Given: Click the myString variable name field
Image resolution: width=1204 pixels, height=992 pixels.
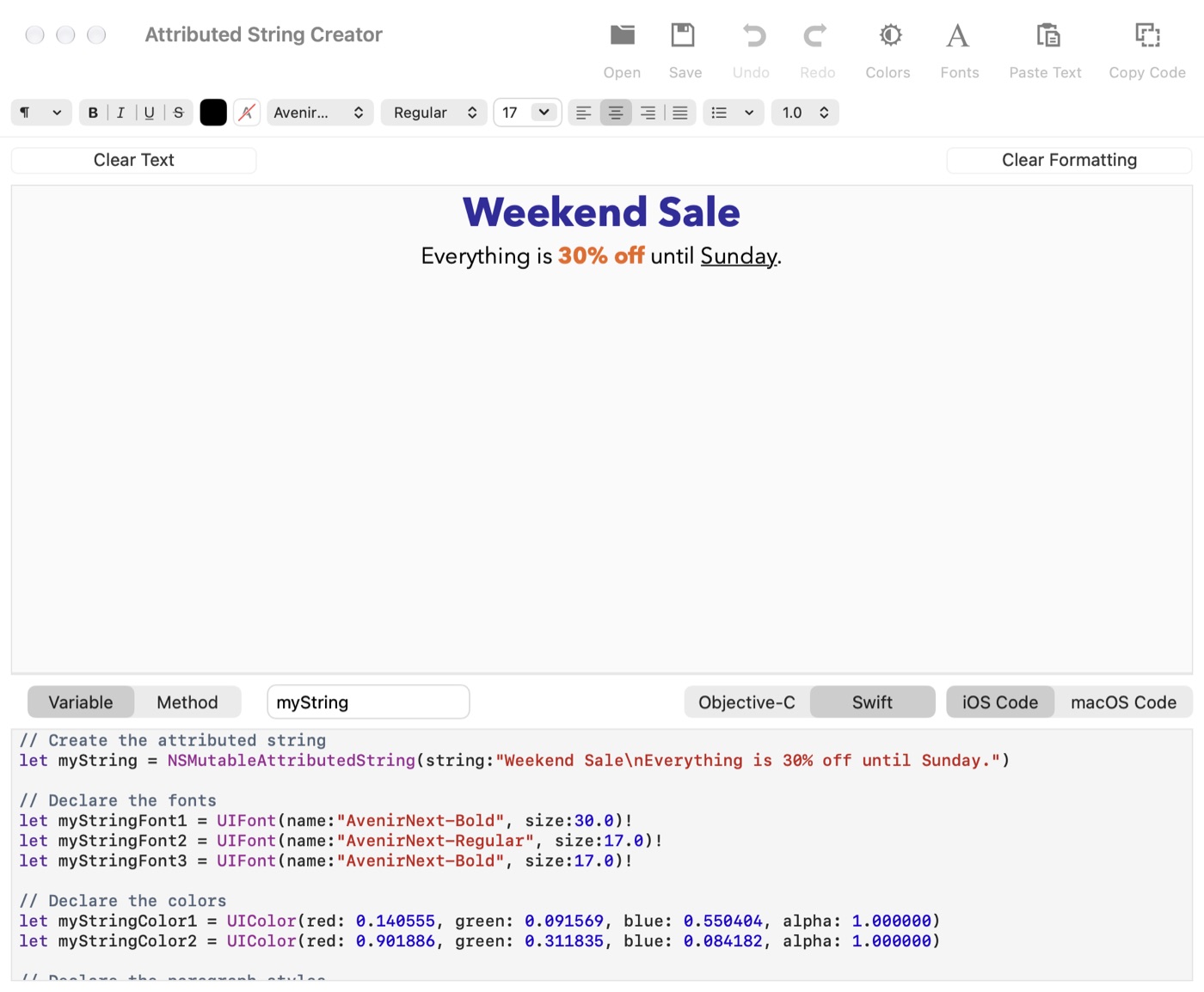Looking at the screenshot, I should coord(368,702).
